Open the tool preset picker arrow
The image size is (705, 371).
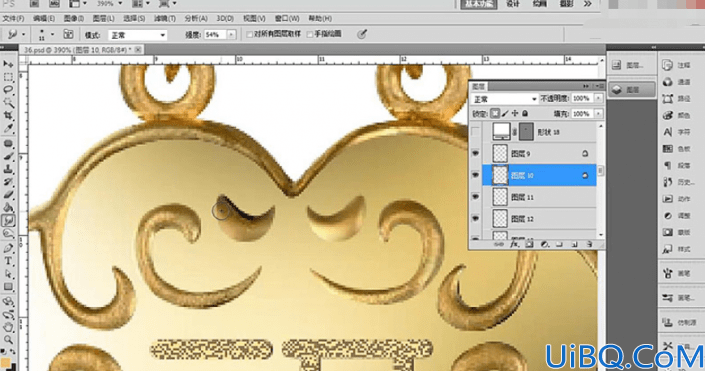[23, 34]
